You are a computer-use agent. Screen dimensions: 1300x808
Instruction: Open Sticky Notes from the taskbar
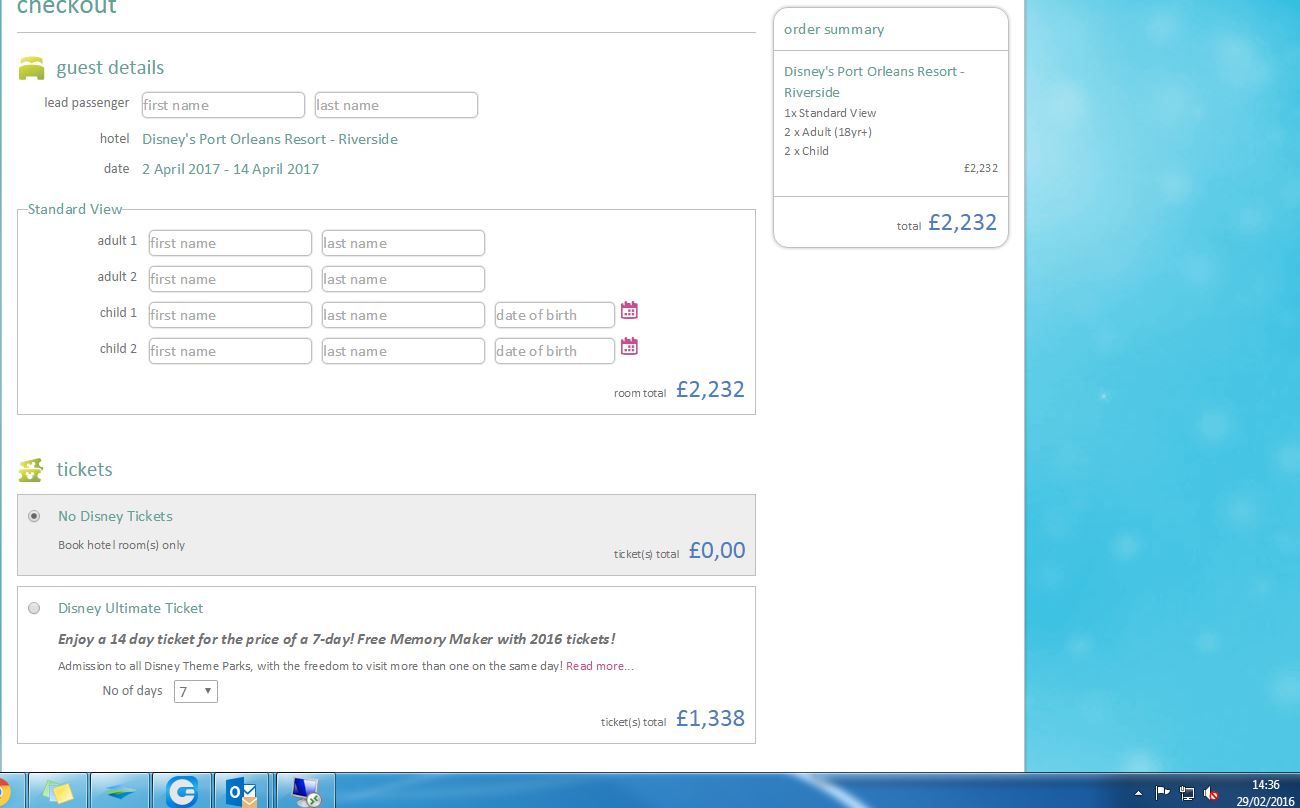[x=58, y=791]
